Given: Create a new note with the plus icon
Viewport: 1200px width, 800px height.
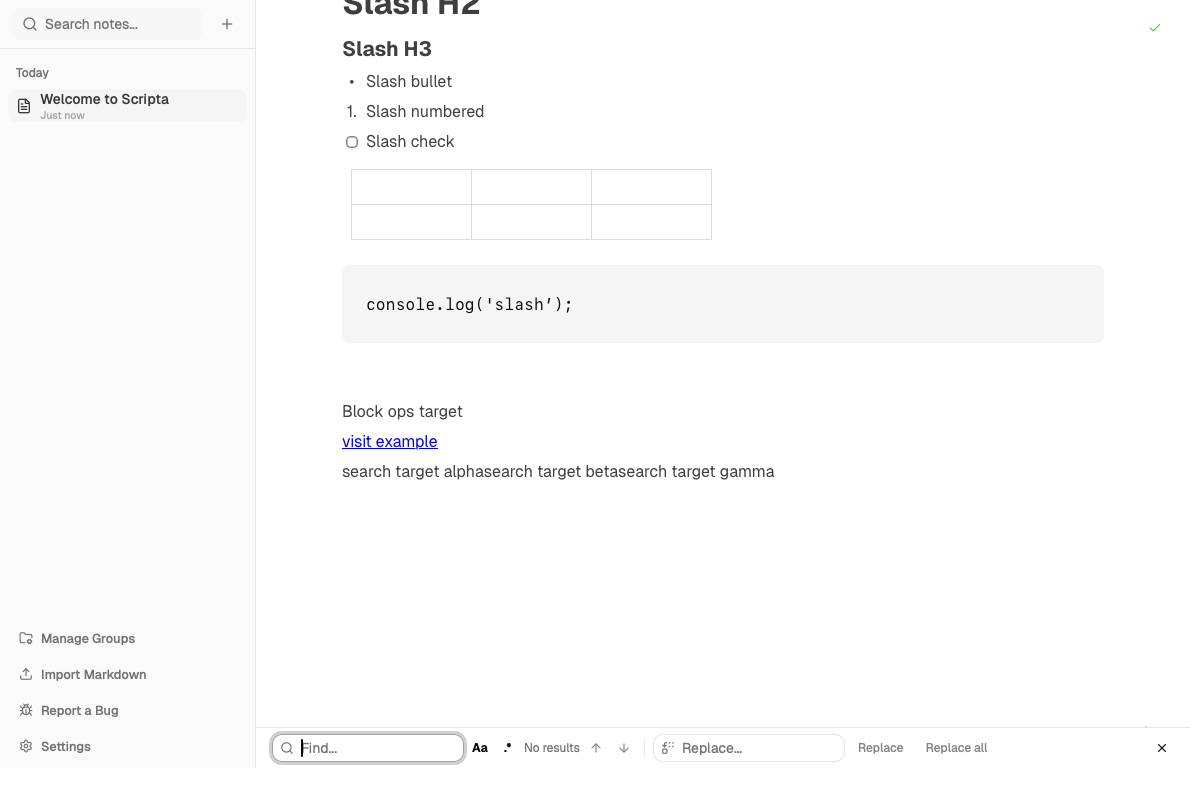Looking at the screenshot, I should 227,23.
